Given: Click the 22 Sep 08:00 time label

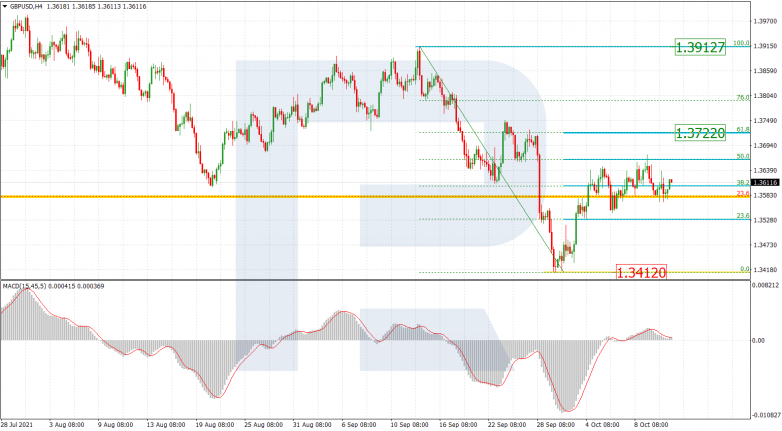Looking at the screenshot, I should (x=507, y=425).
